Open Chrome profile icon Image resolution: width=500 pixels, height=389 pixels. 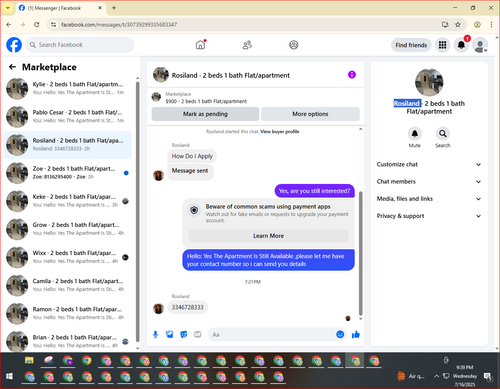coord(477,24)
